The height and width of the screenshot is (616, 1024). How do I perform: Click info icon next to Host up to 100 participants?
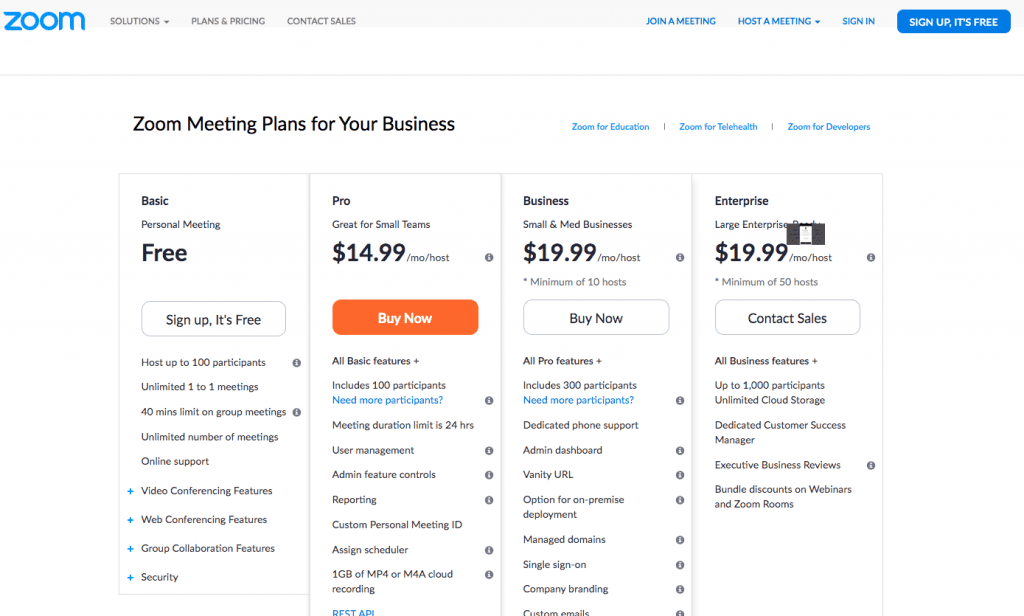click(297, 363)
